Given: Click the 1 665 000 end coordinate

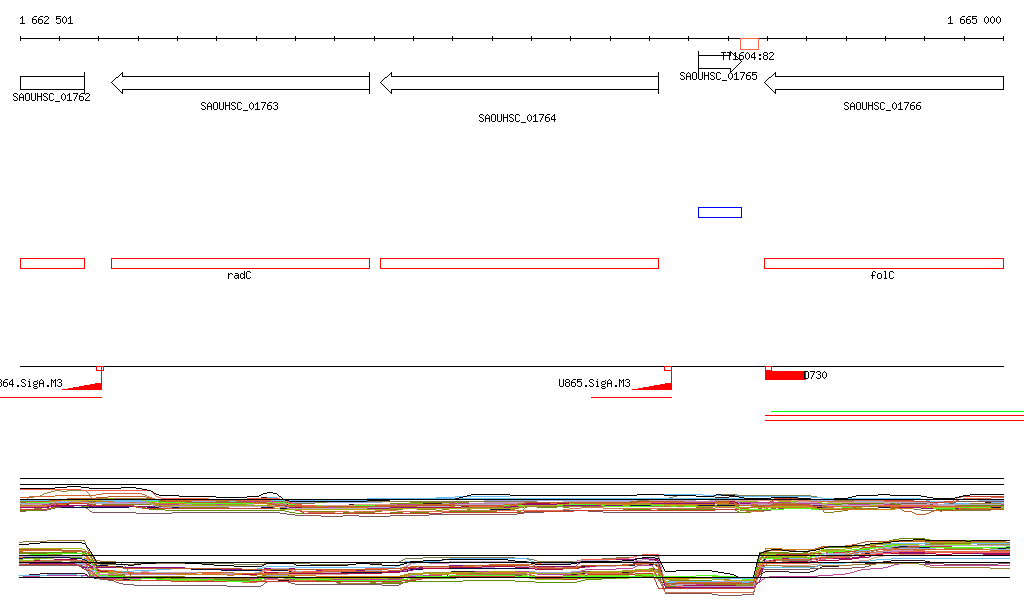Looking at the screenshot, I should pyautogui.click(x=974, y=20).
